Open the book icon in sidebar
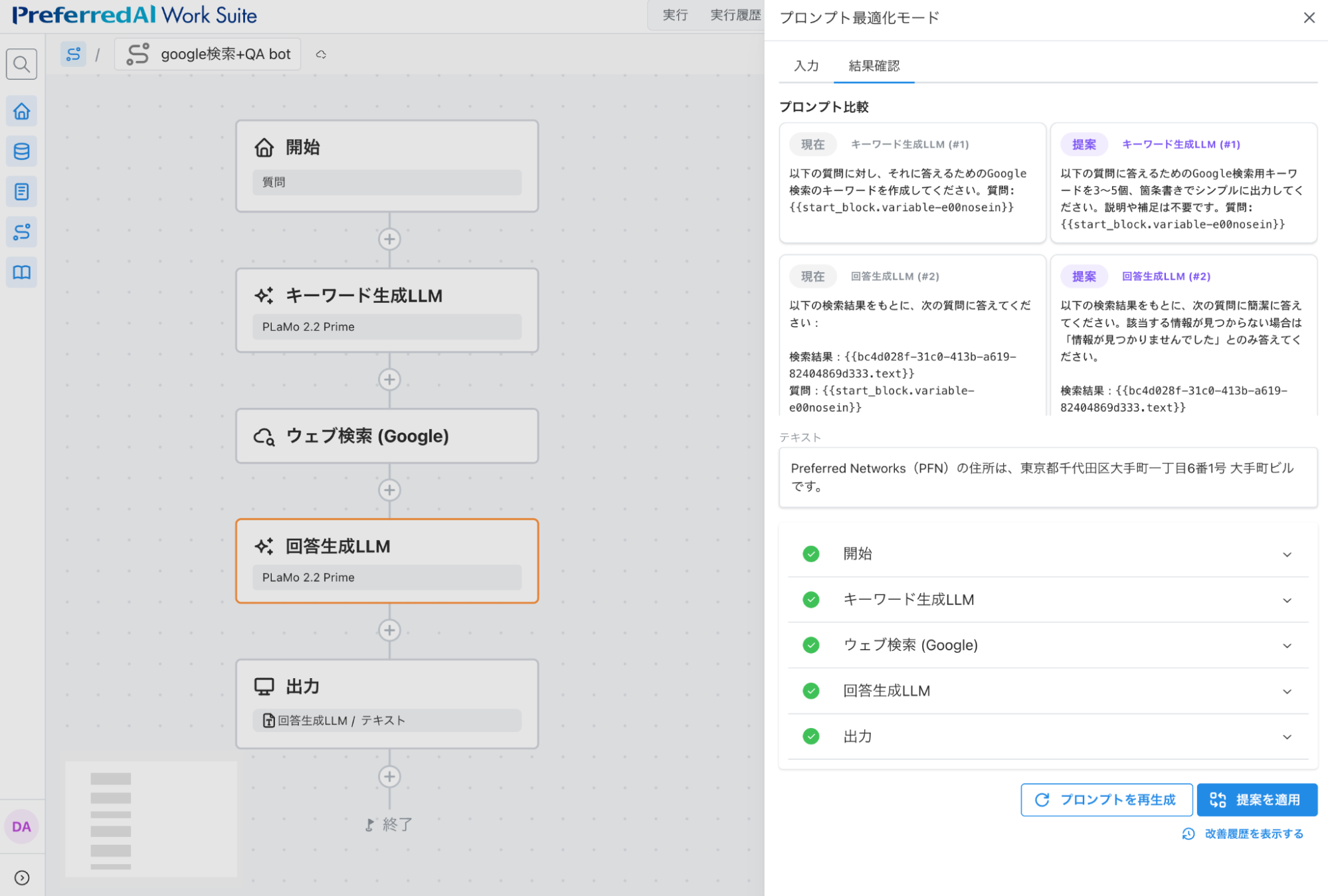The height and width of the screenshot is (896, 1328). (21, 272)
